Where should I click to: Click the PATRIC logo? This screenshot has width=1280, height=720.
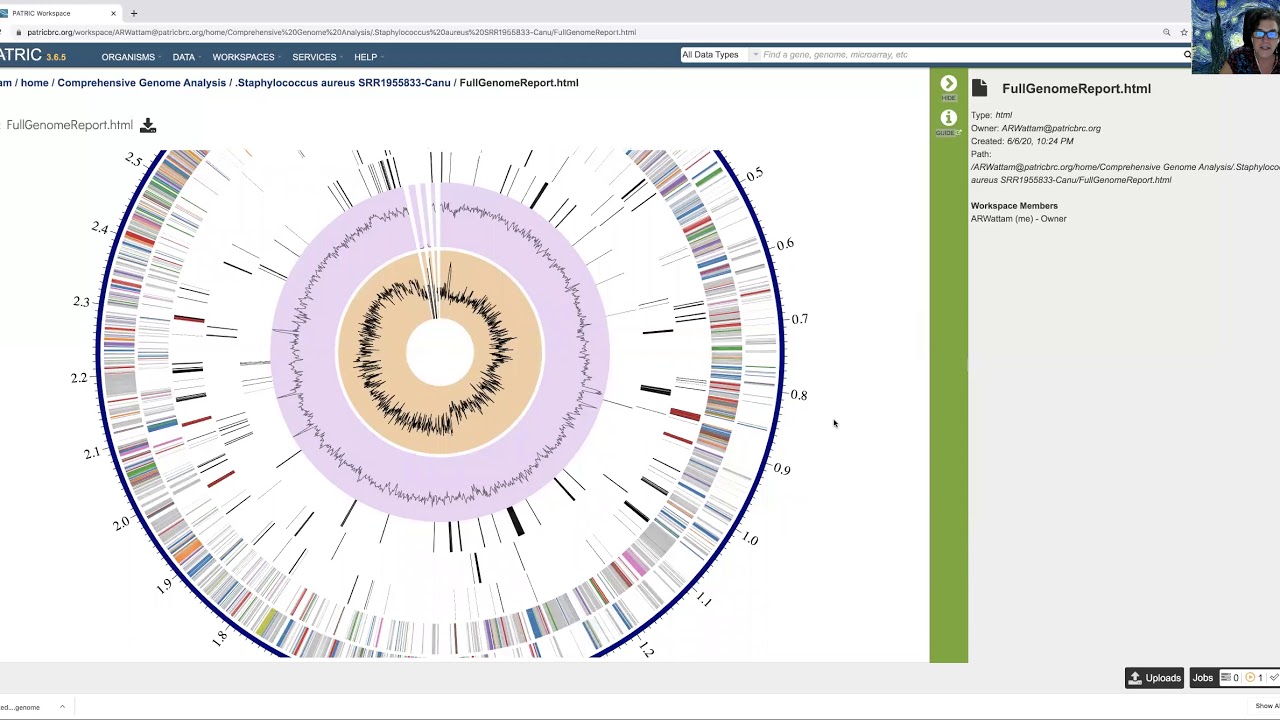(x=20, y=55)
